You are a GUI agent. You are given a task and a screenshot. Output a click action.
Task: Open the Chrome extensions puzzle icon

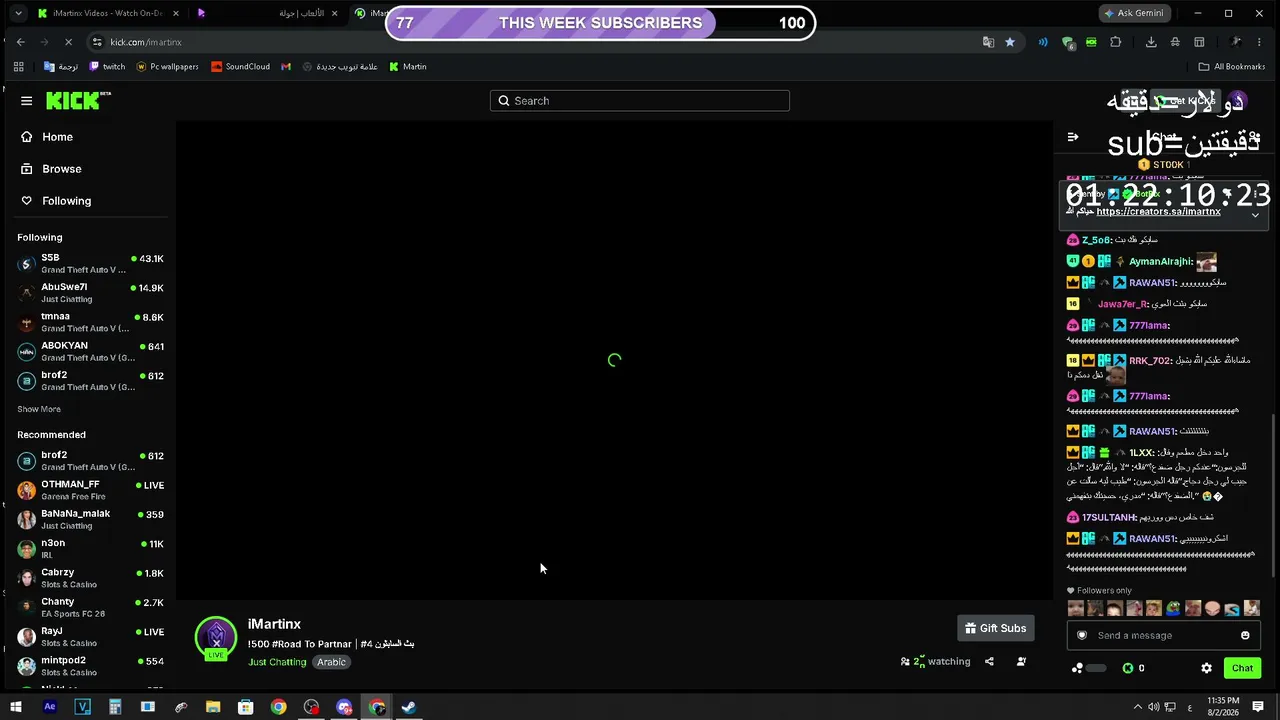(x=1116, y=42)
